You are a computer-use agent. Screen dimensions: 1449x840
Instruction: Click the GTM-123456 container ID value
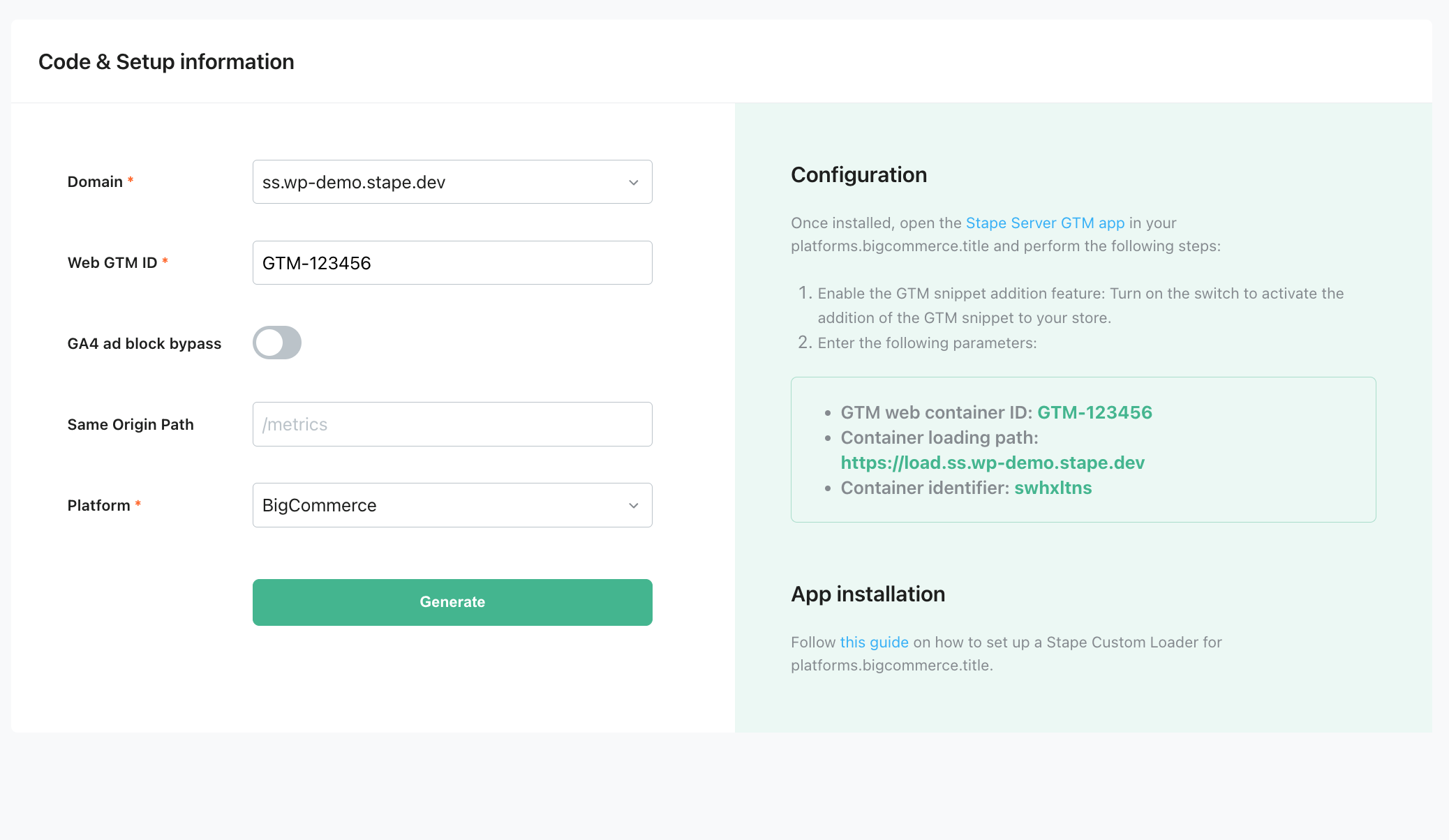(x=1094, y=412)
